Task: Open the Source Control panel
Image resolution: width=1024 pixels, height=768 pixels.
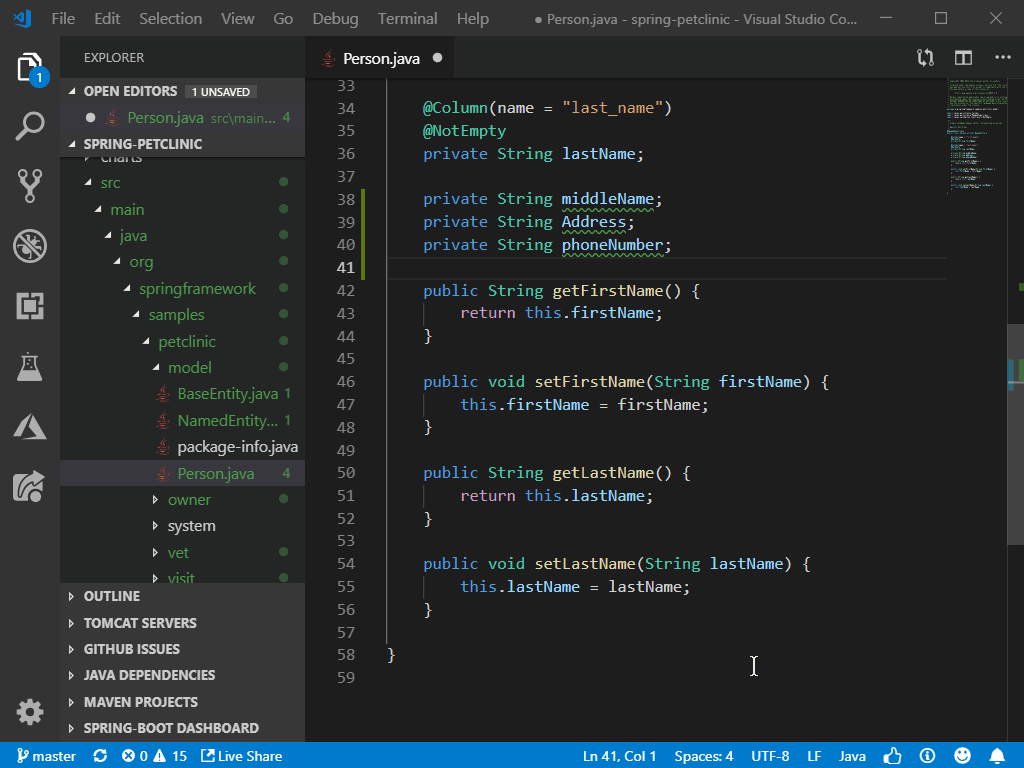Action: pos(30,186)
